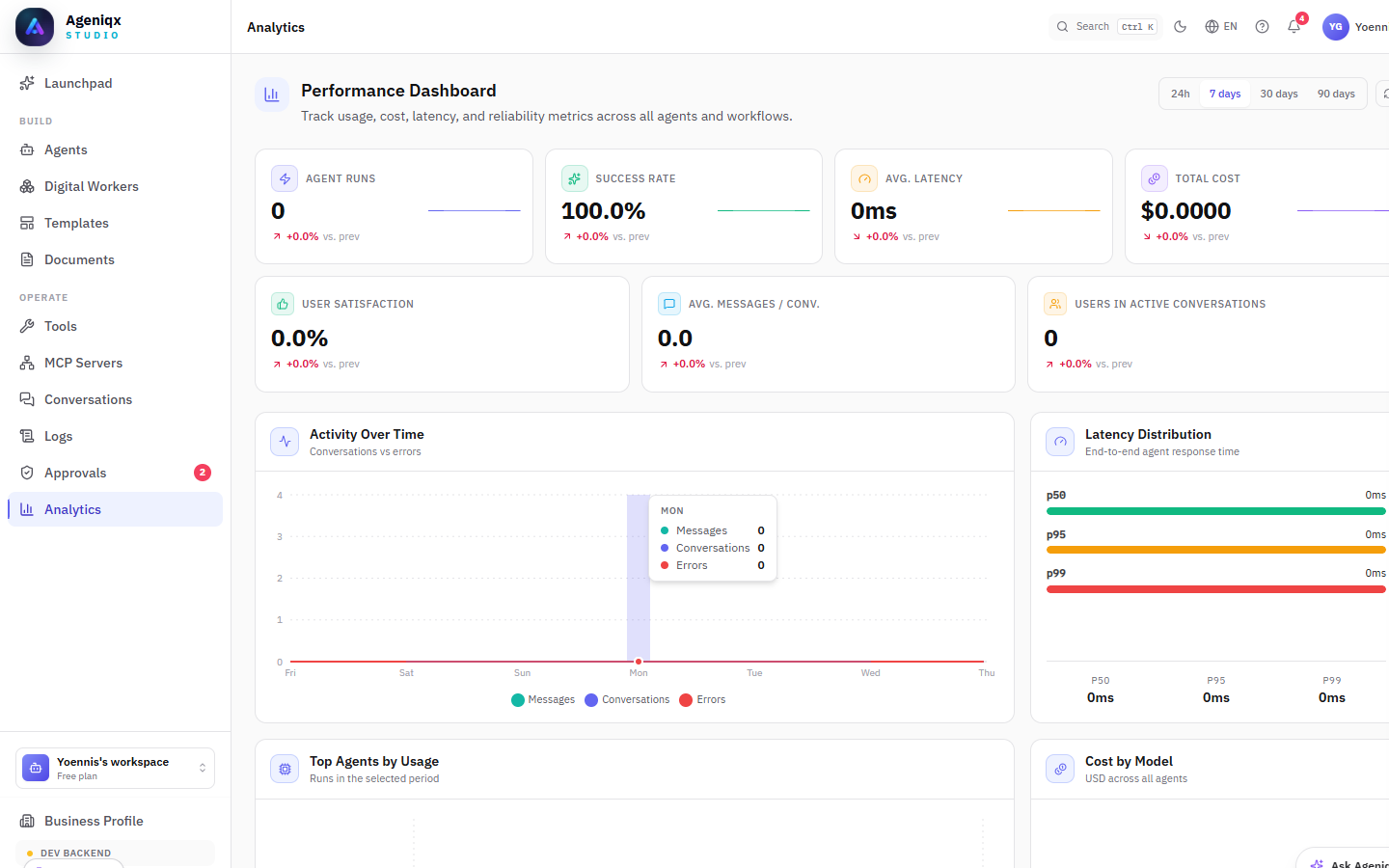Click the Performance Dashboard chart icon
Screen dimensions: 1389x868
[272, 95]
